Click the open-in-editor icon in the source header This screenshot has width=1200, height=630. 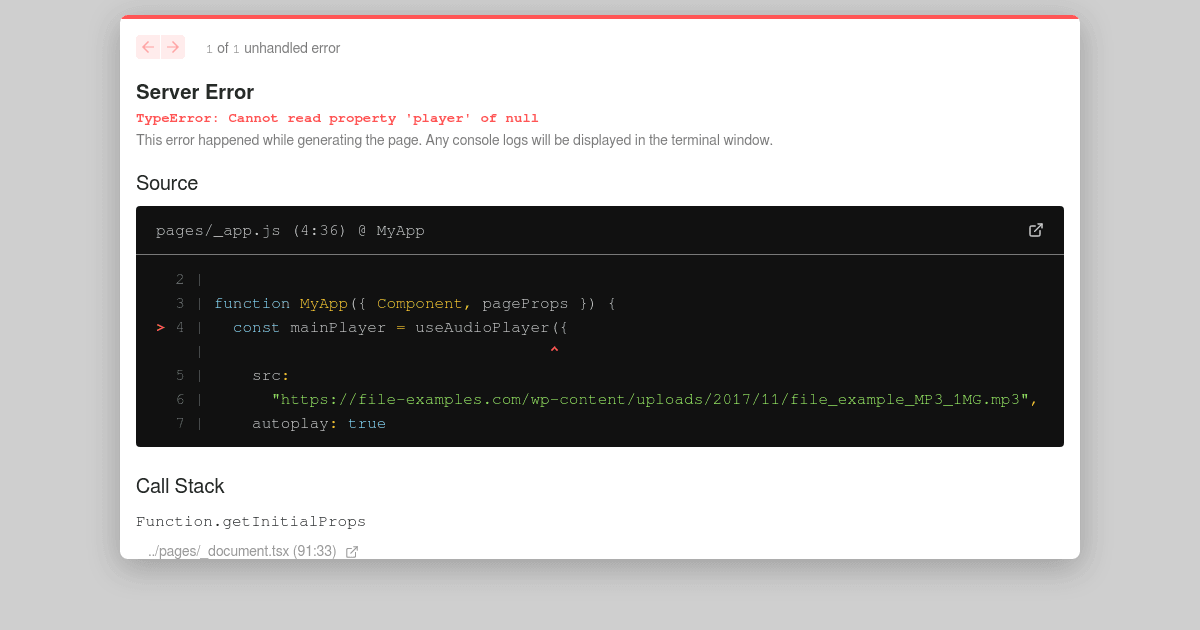pyautogui.click(x=1036, y=230)
